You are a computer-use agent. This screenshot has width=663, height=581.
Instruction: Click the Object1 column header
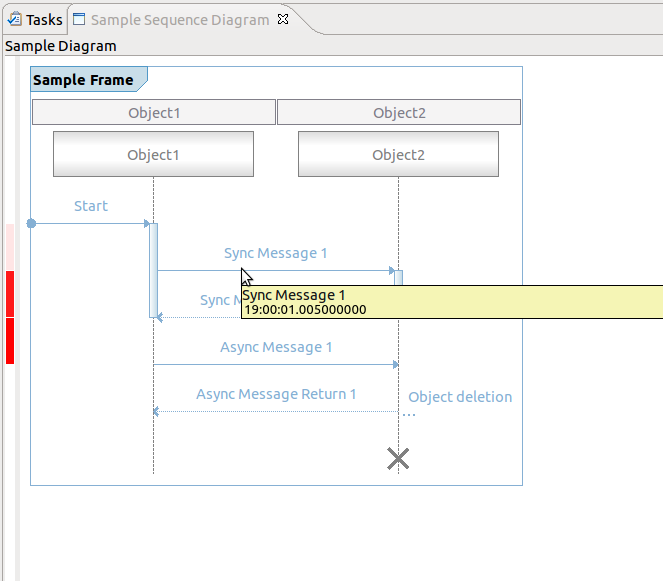pos(154,113)
